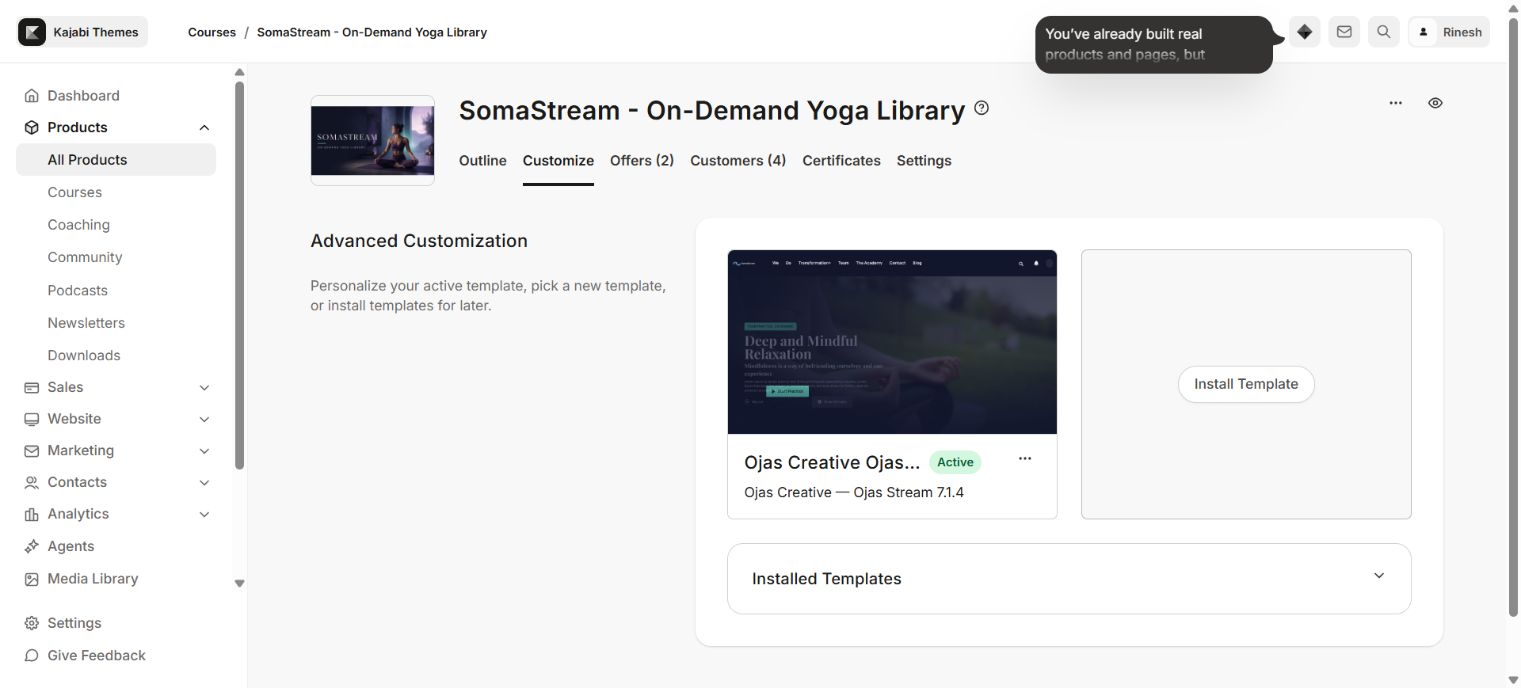Open the course Settings tab
The width and height of the screenshot is (1521, 688).
coord(924,160)
